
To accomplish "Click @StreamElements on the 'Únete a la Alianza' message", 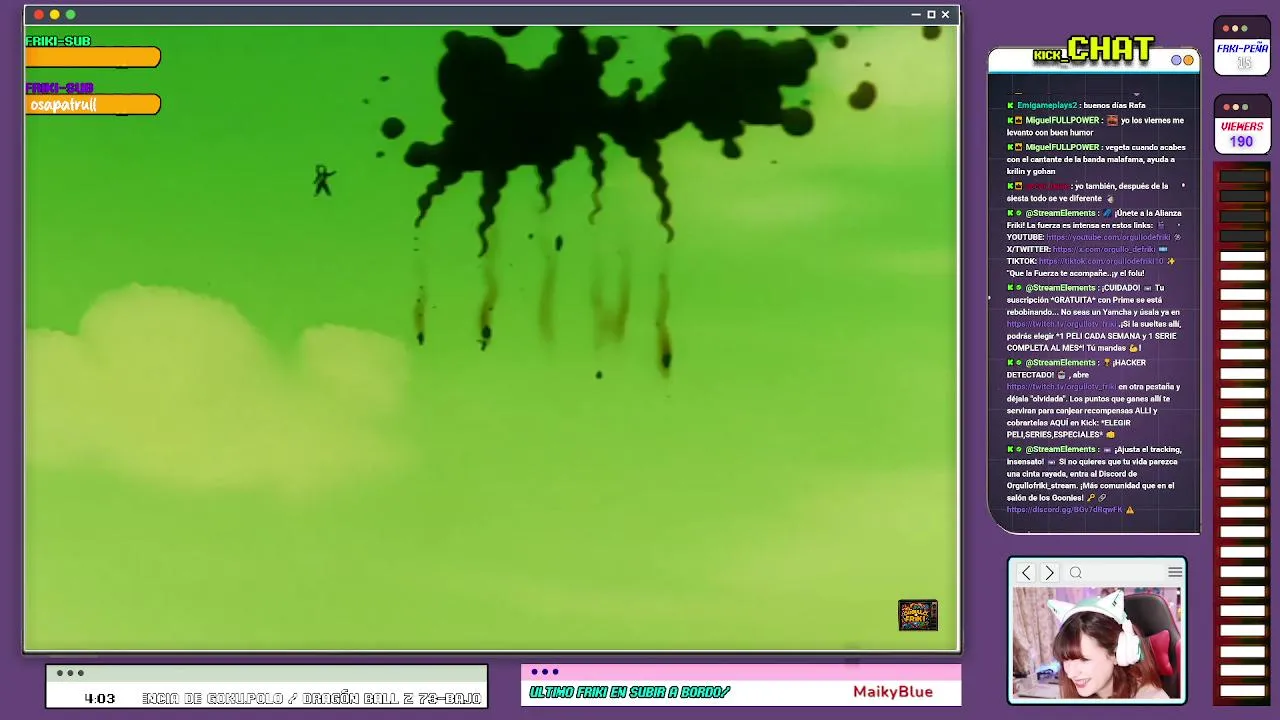I will click(x=1060, y=213).
